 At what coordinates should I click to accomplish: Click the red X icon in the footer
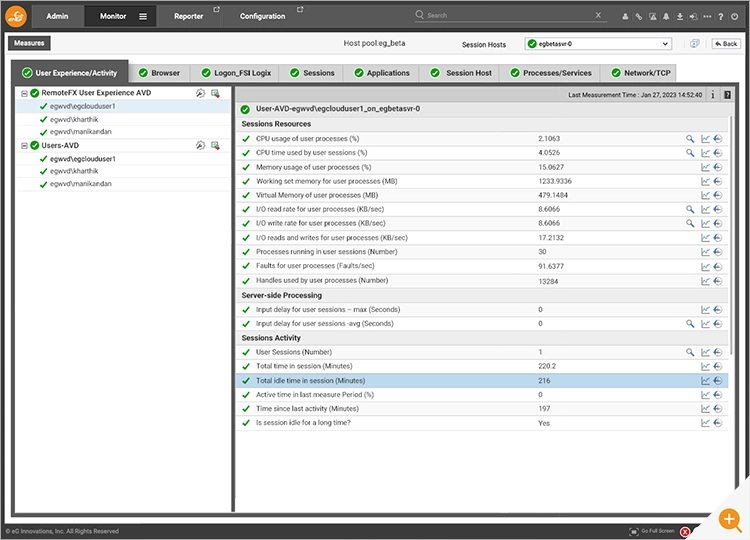tap(685, 531)
